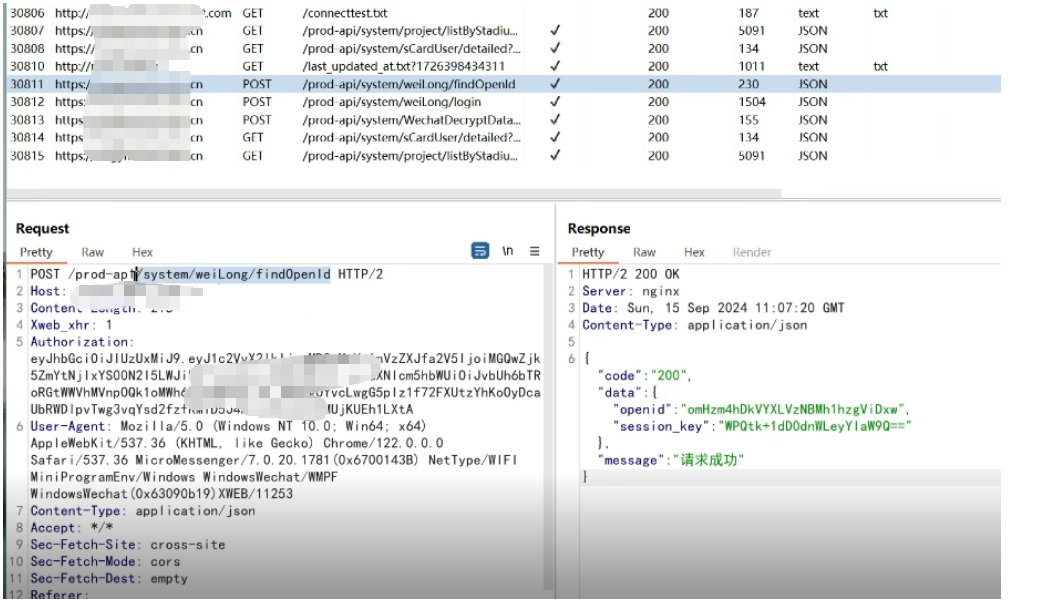Click checkmark on row 30815 listByStadiu
The width and height of the screenshot is (1045, 605).
pyautogui.click(x=555, y=155)
